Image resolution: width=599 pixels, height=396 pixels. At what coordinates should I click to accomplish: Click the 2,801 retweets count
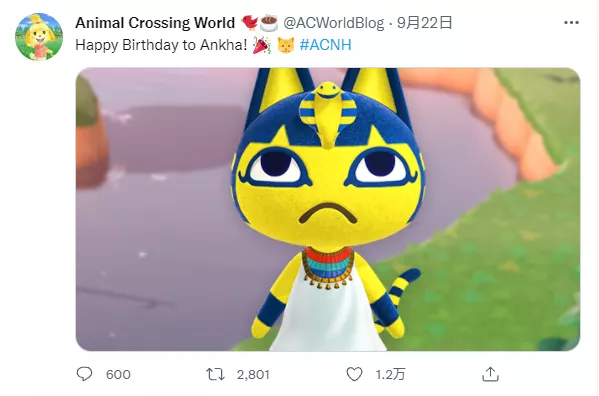253,374
